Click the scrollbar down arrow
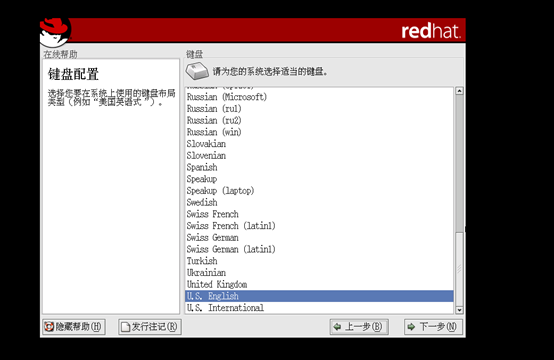The image size is (554, 360). pos(459,310)
